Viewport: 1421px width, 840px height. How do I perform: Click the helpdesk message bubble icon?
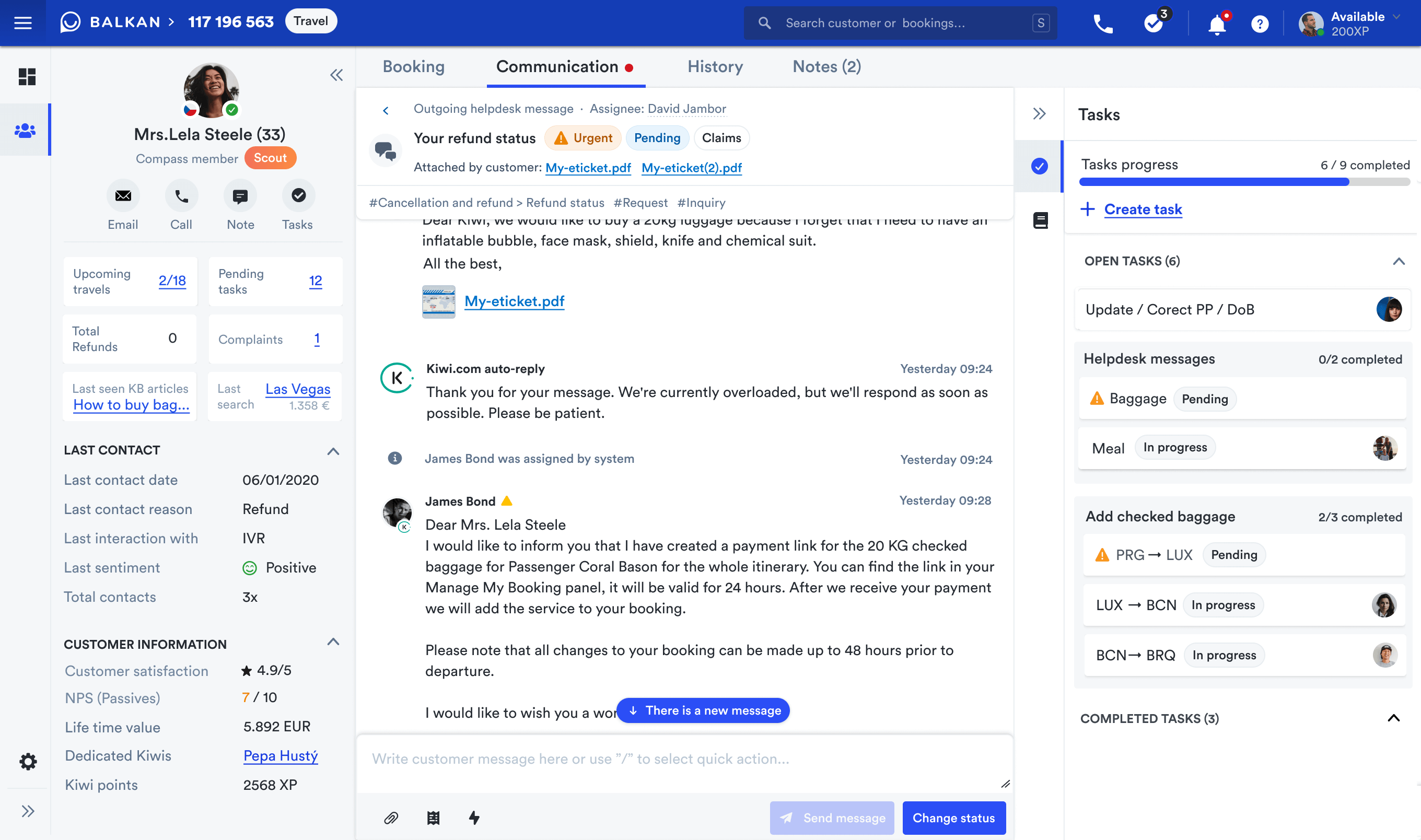click(x=386, y=150)
